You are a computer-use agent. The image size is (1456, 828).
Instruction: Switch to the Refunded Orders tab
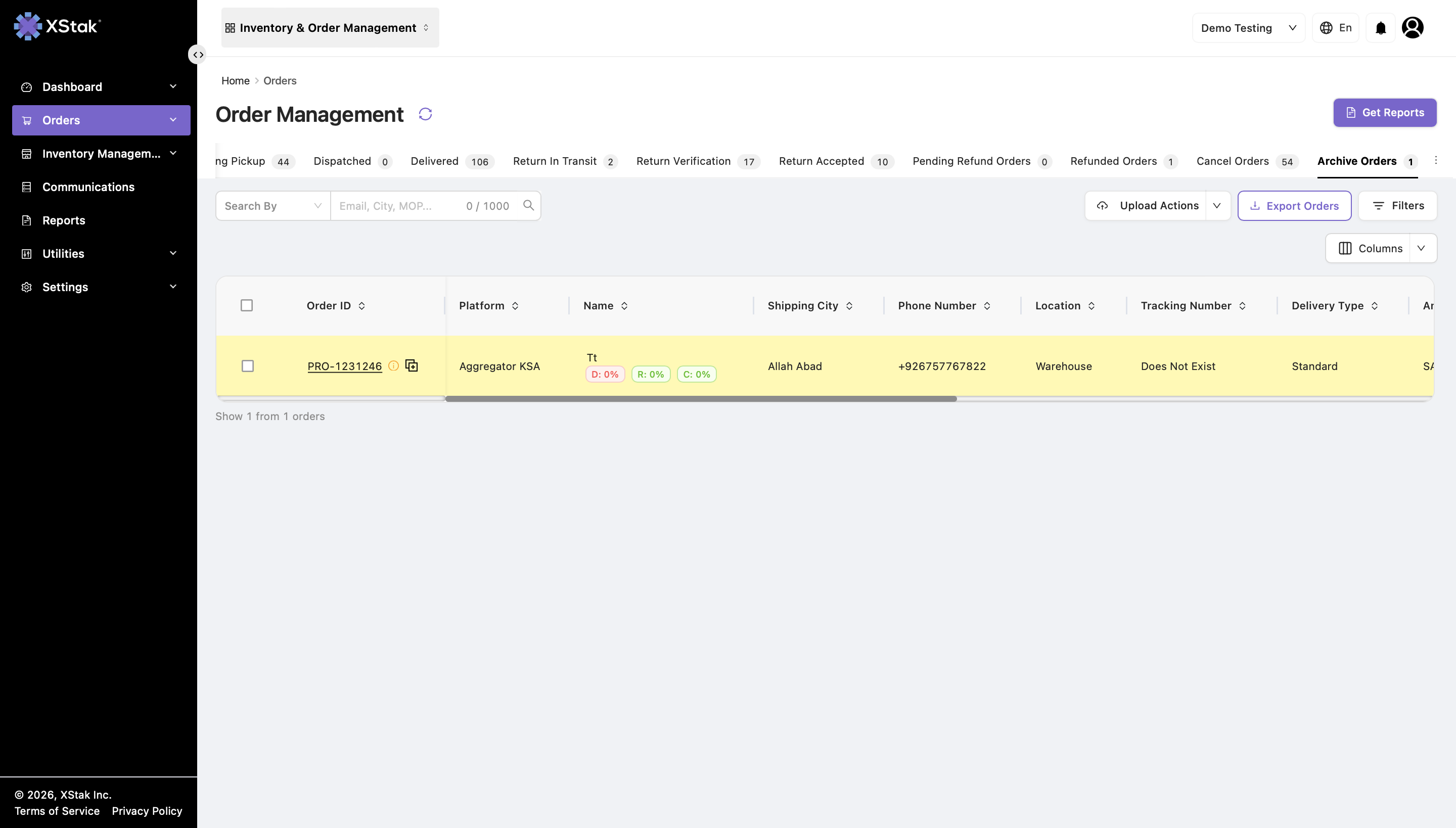coord(1124,161)
